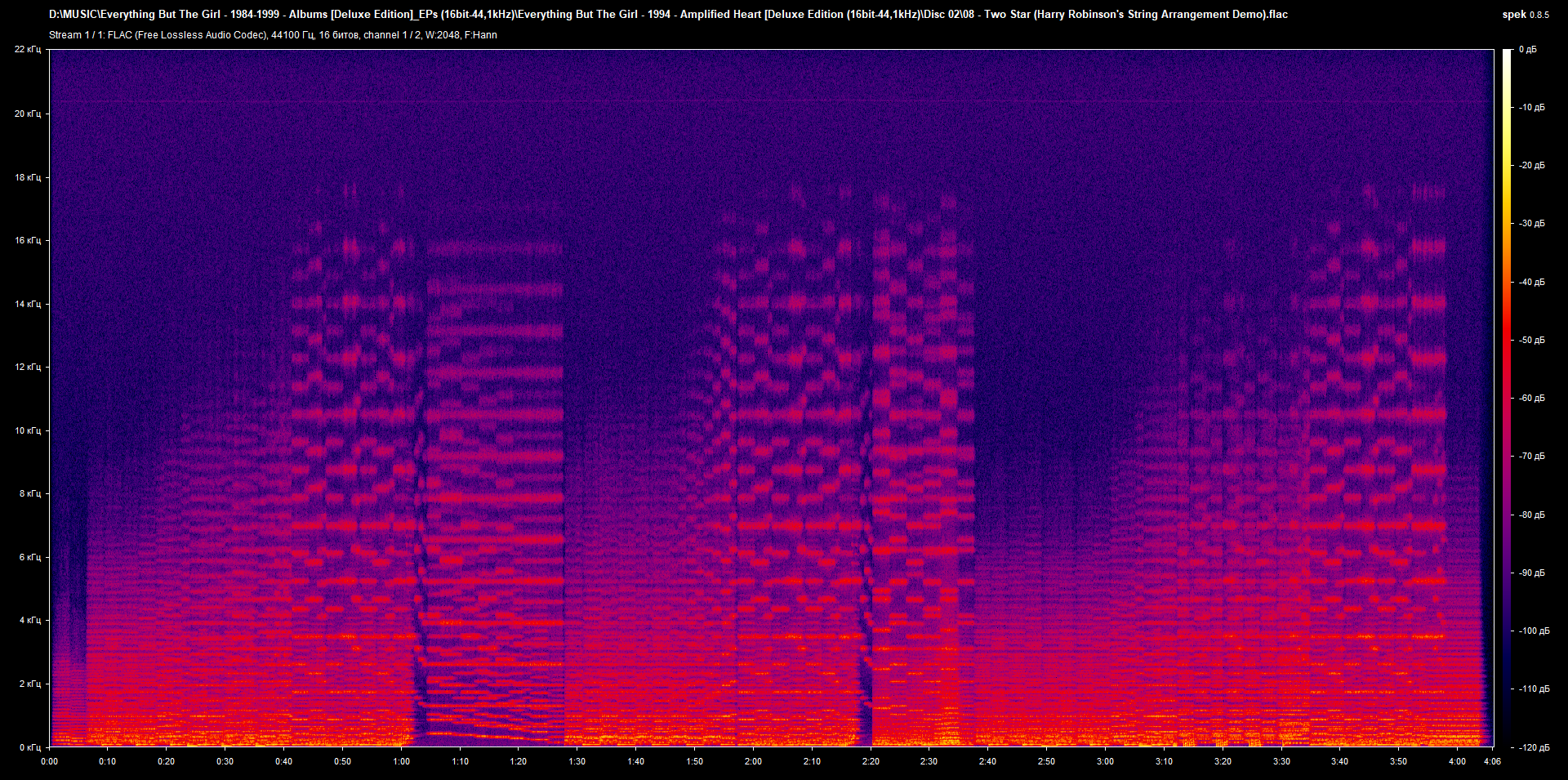1568x780 pixels.
Task: Click the '6 кГц' frequency axis label
Action: click(x=30, y=557)
